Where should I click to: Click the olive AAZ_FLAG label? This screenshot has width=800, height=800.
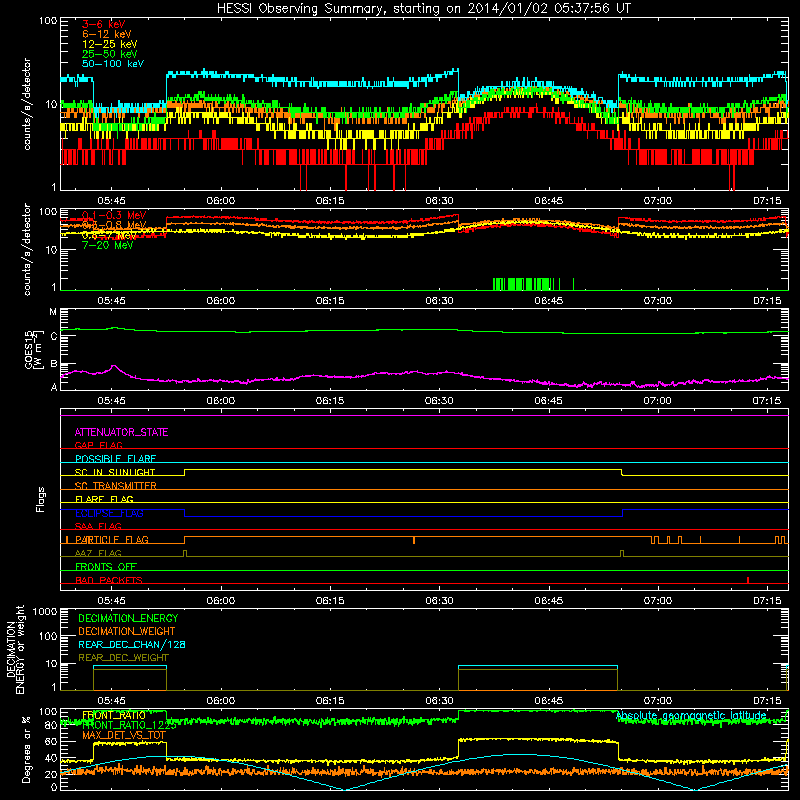pyautogui.click(x=98, y=553)
